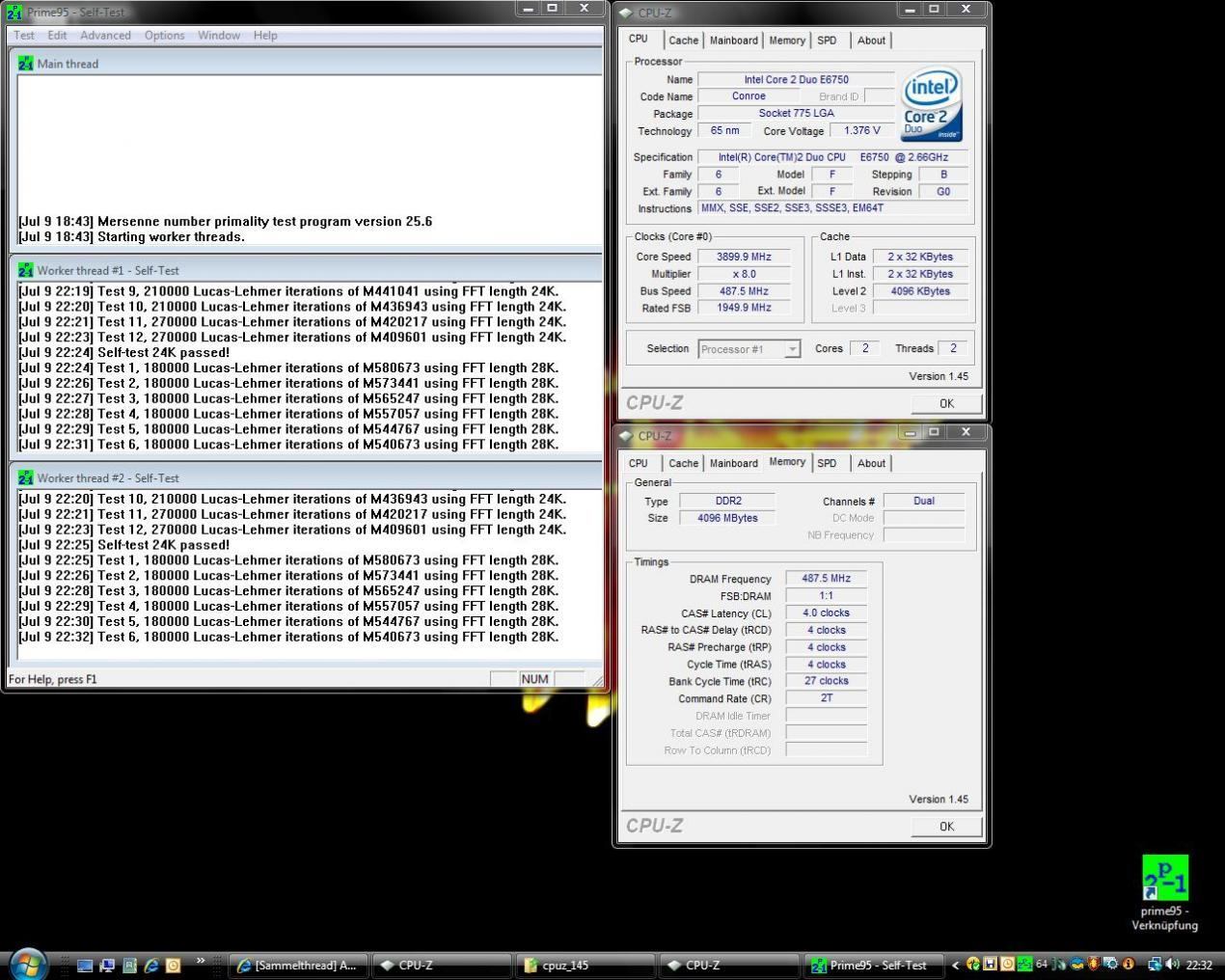The height and width of the screenshot is (980, 1225).
Task: Show hidden tray icons arrow
Action: click(956, 965)
